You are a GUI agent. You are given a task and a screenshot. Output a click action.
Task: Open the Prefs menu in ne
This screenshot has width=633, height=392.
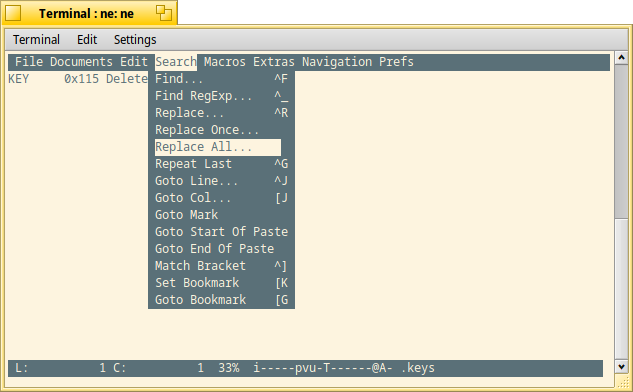coord(396,62)
